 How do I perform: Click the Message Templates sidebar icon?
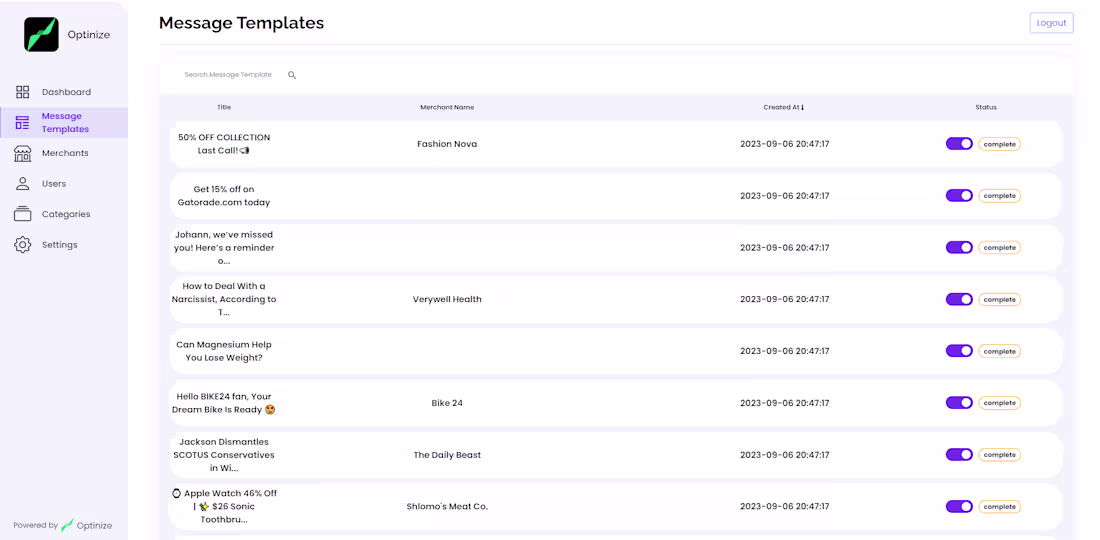pos(23,123)
